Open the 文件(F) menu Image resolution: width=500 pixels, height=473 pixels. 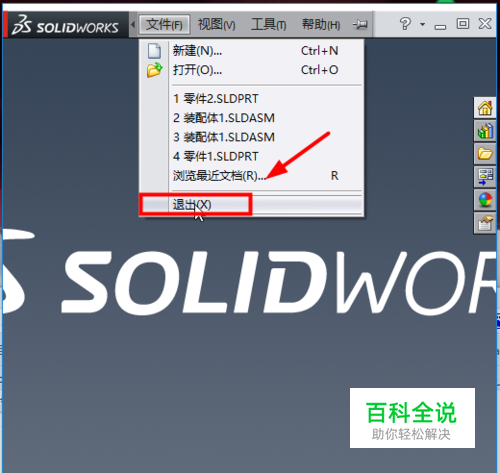point(164,25)
